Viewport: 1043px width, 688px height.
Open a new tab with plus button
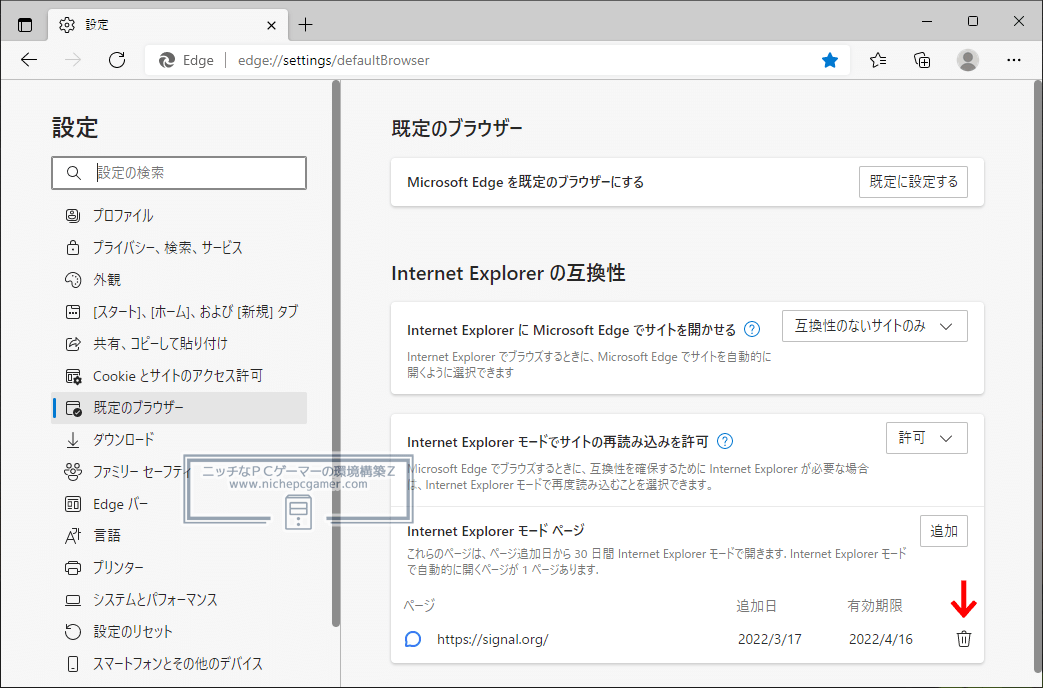click(x=305, y=25)
